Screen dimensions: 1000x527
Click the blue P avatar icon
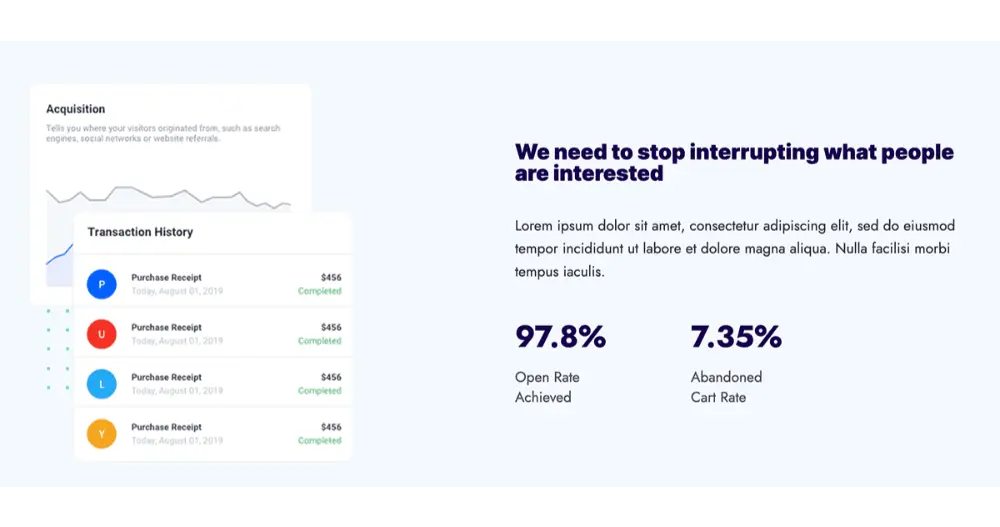[101, 284]
